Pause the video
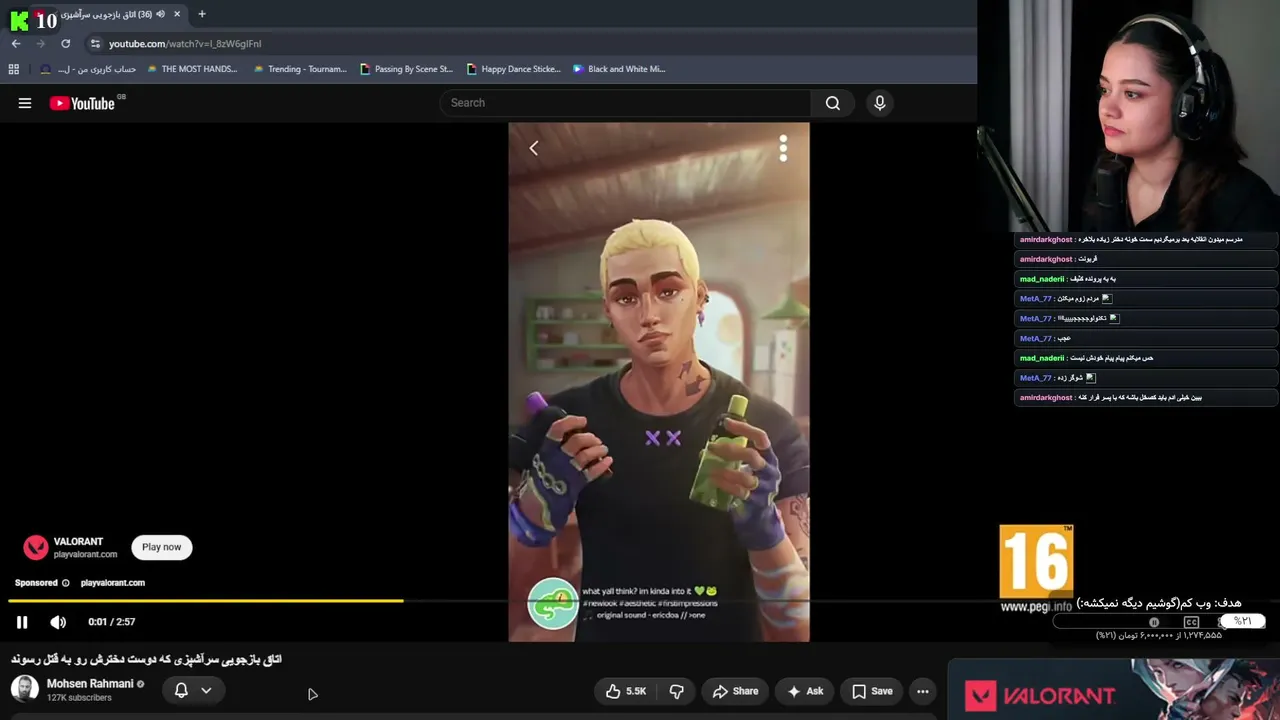Viewport: 1280px width, 720px height. pyautogui.click(x=22, y=622)
